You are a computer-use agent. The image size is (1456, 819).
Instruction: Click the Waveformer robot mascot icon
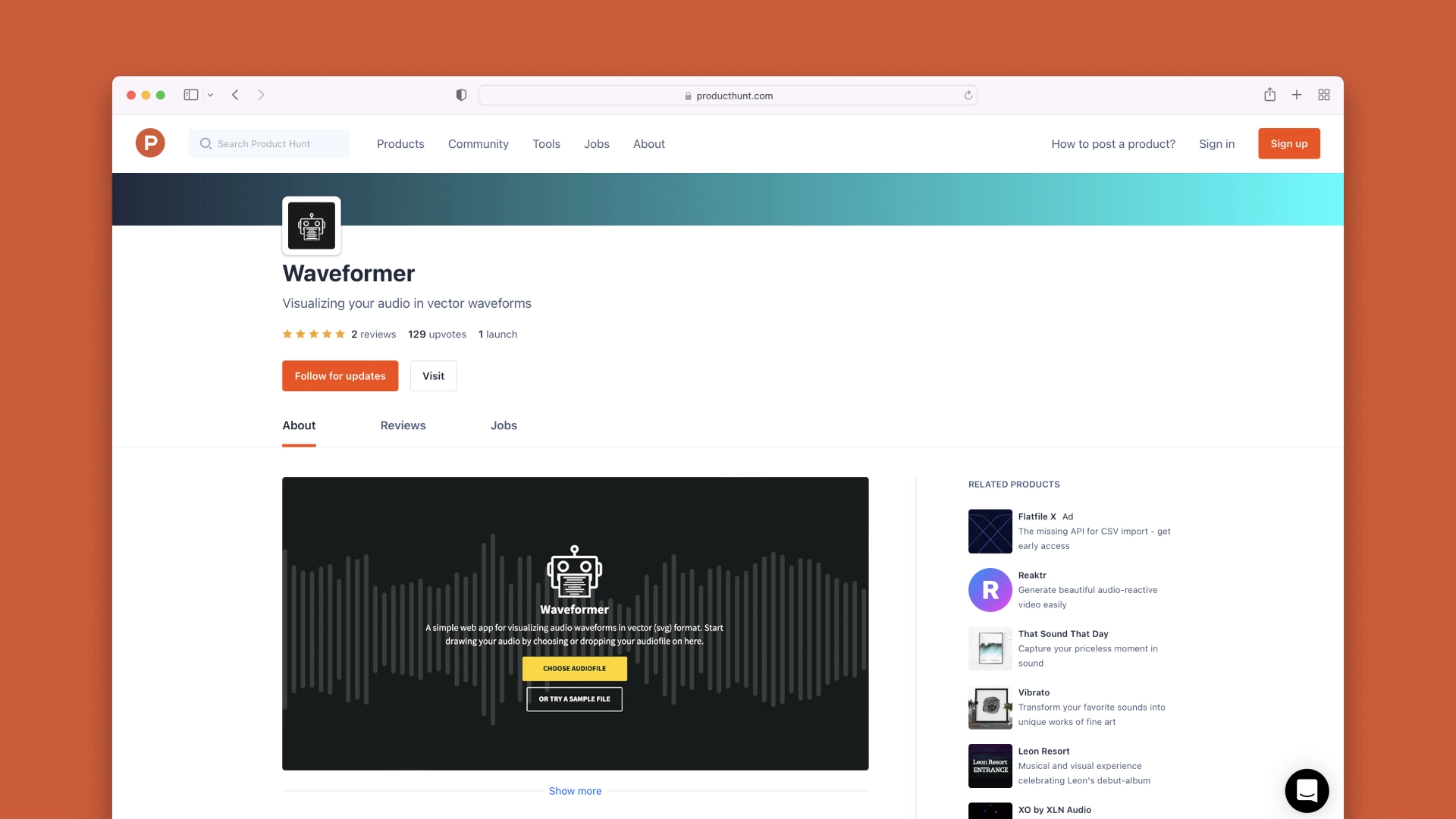[311, 225]
